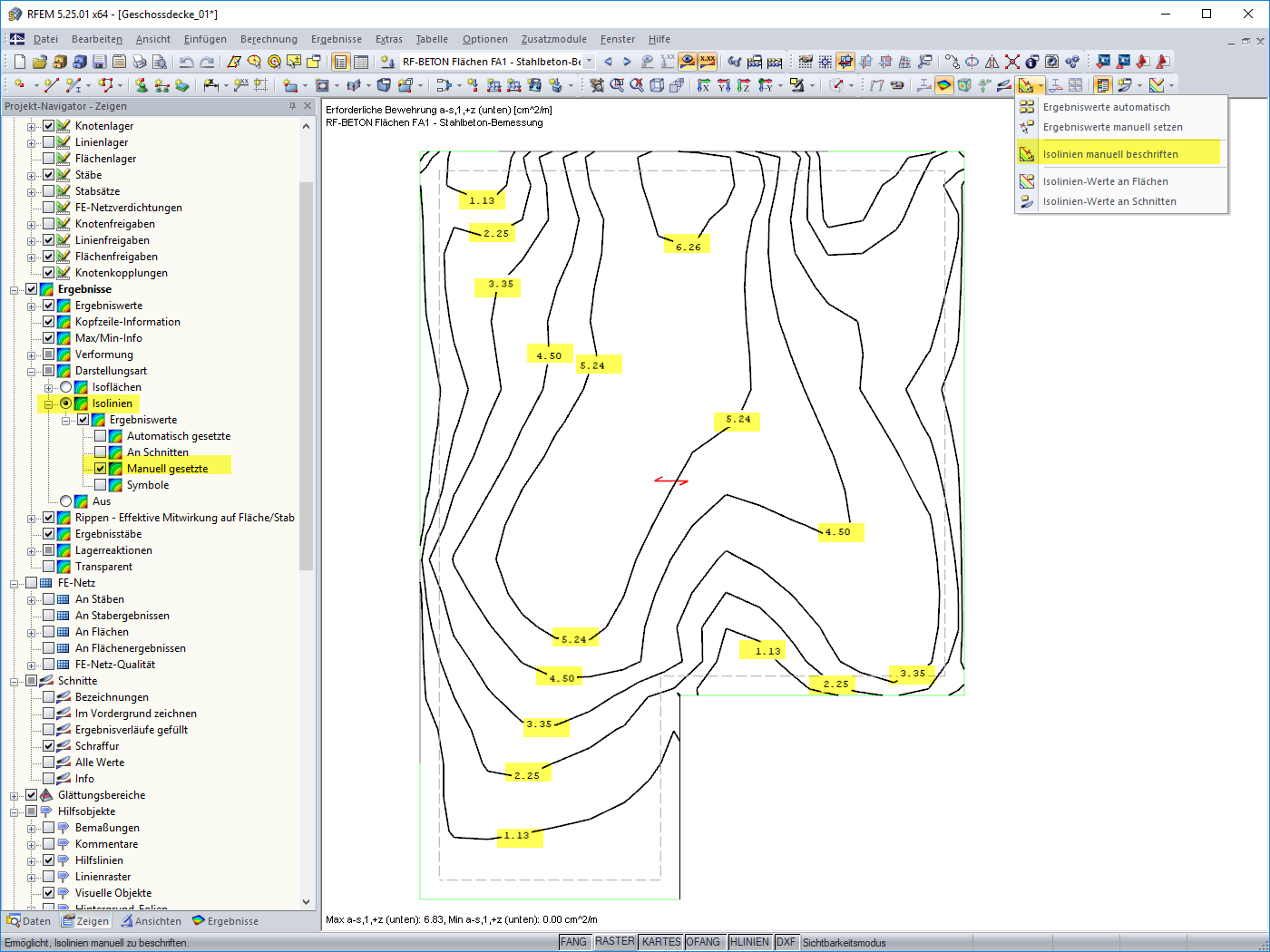Collapse the Darstellungsart tree node
The width and height of the screenshot is (1270, 952).
click(32, 372)
